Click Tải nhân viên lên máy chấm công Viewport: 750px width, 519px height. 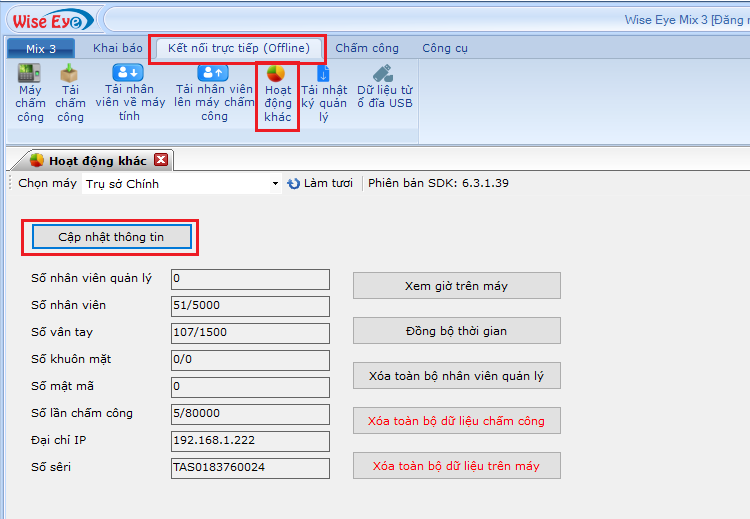214,73
